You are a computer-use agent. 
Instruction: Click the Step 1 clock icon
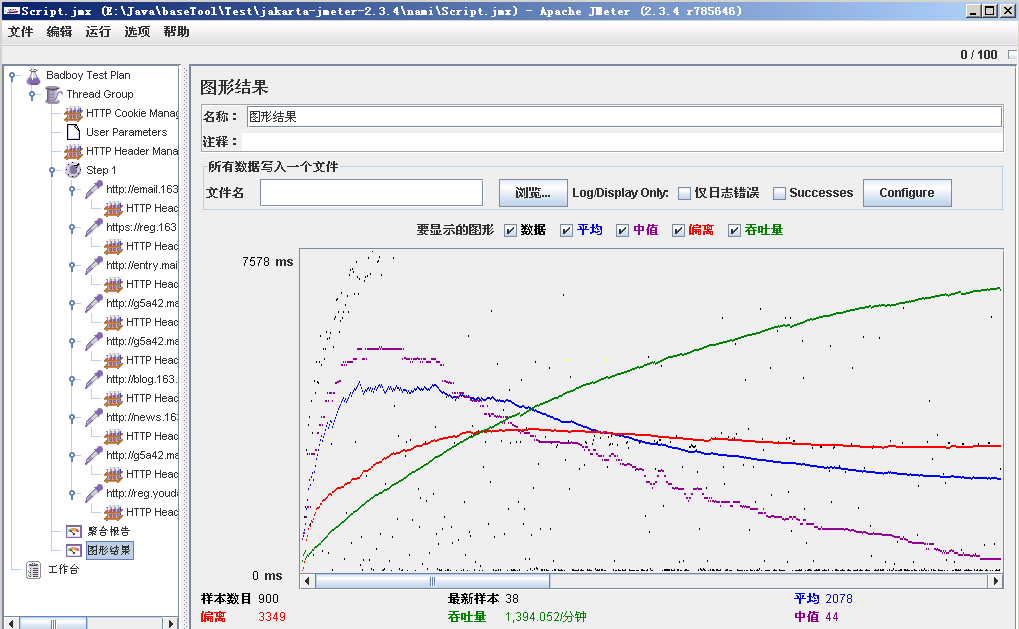[72, 170]
